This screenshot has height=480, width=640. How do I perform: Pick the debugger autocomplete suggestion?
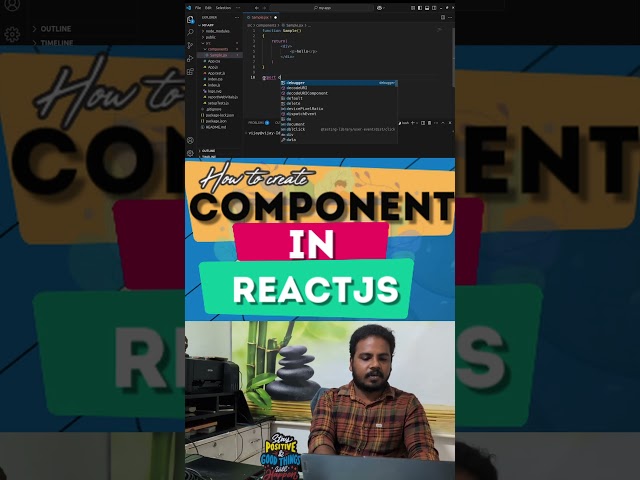click(x=339, y=83)
